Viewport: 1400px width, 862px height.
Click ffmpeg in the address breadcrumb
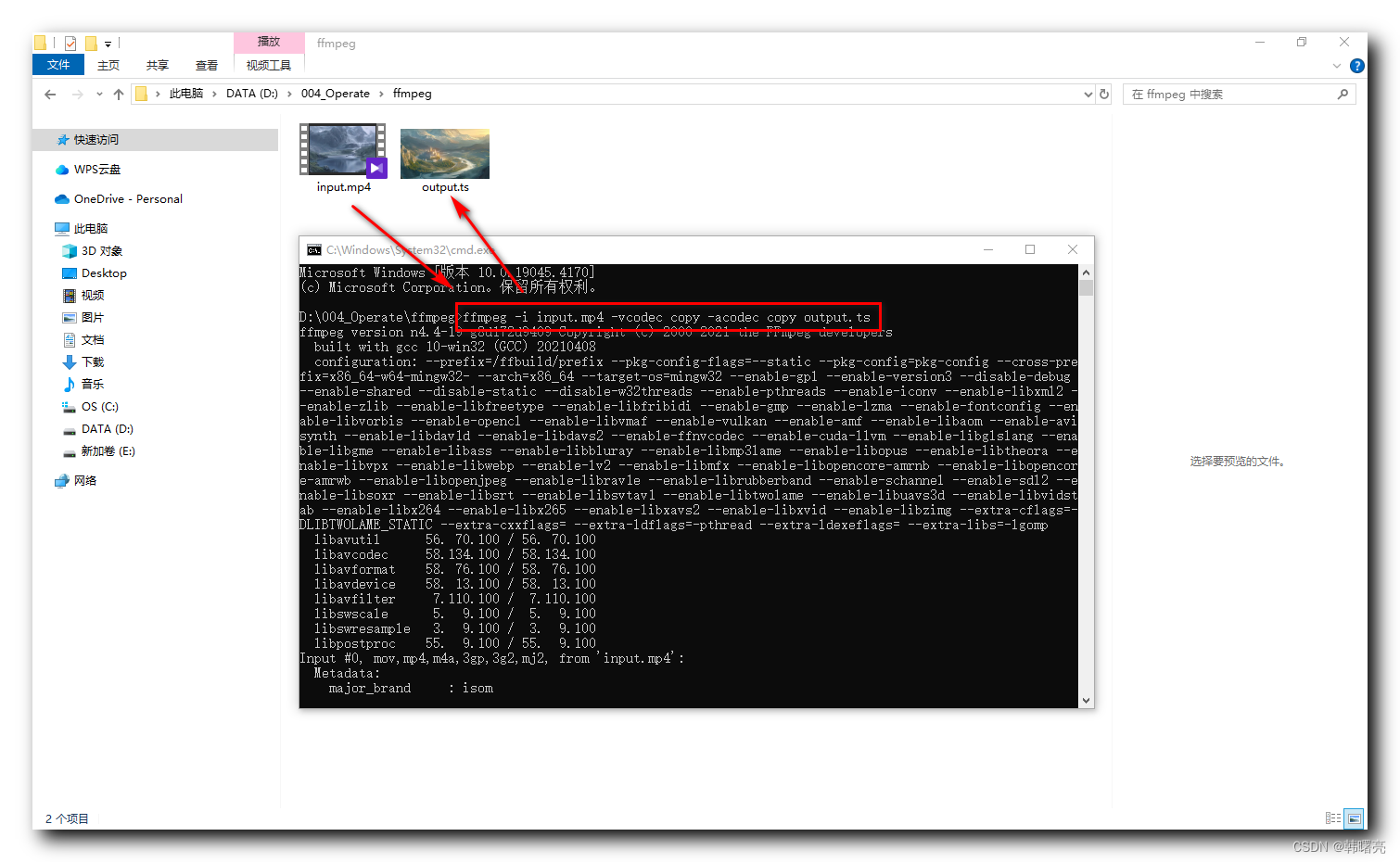pyautogui.click(x=413, y=94)
